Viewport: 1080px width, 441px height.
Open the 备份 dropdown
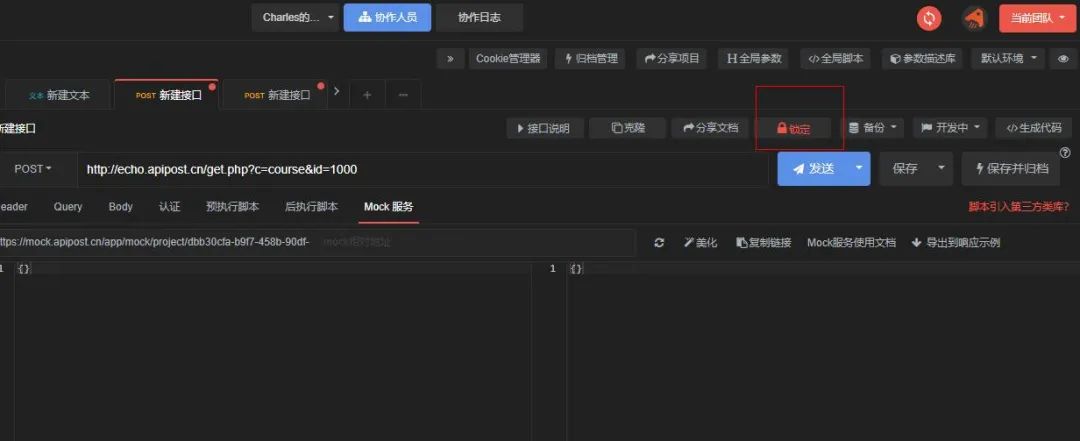click(x=873, y=128)
